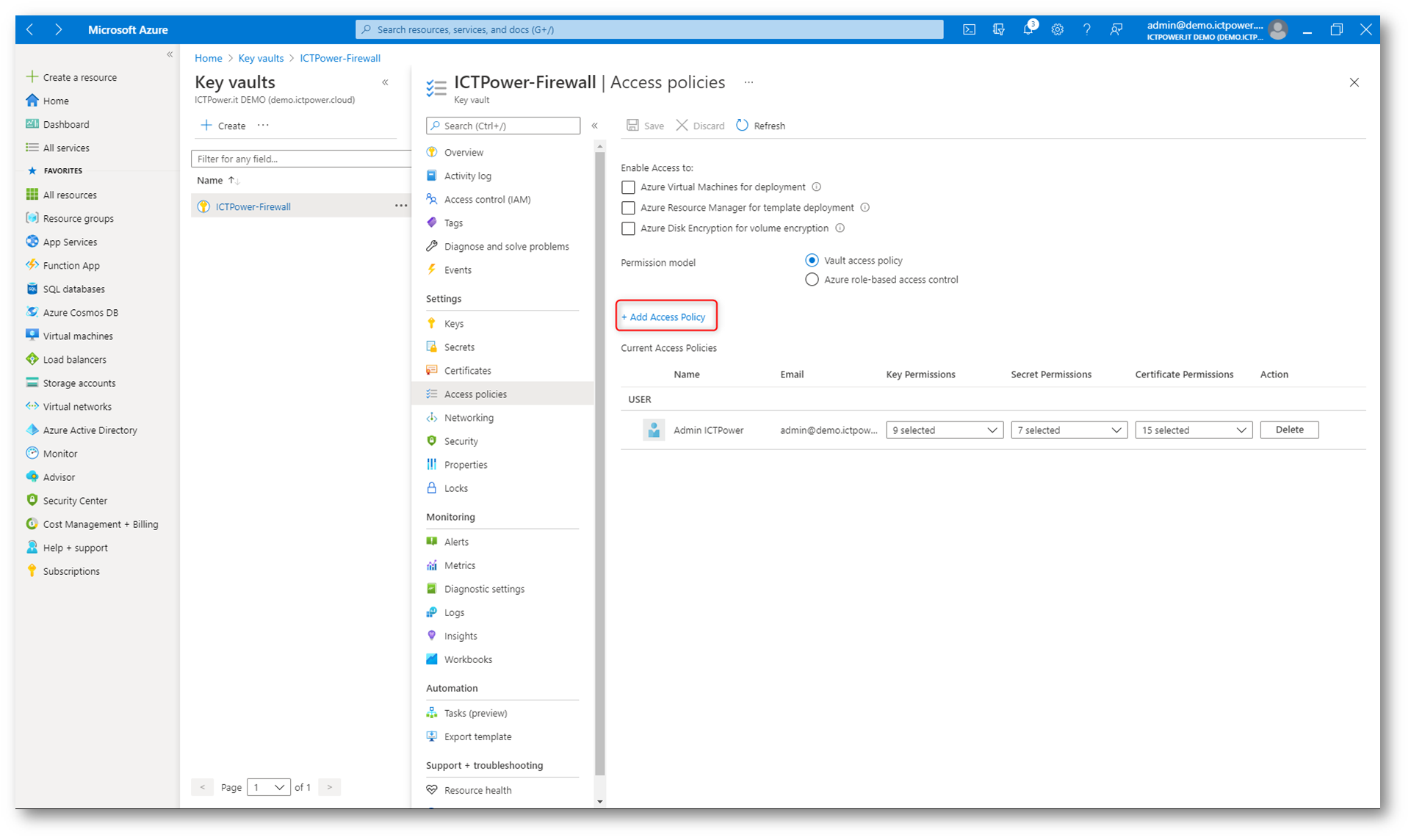
Task: Open Azure Cosmos DB in sidebar
Action: [x=80, y=313]
